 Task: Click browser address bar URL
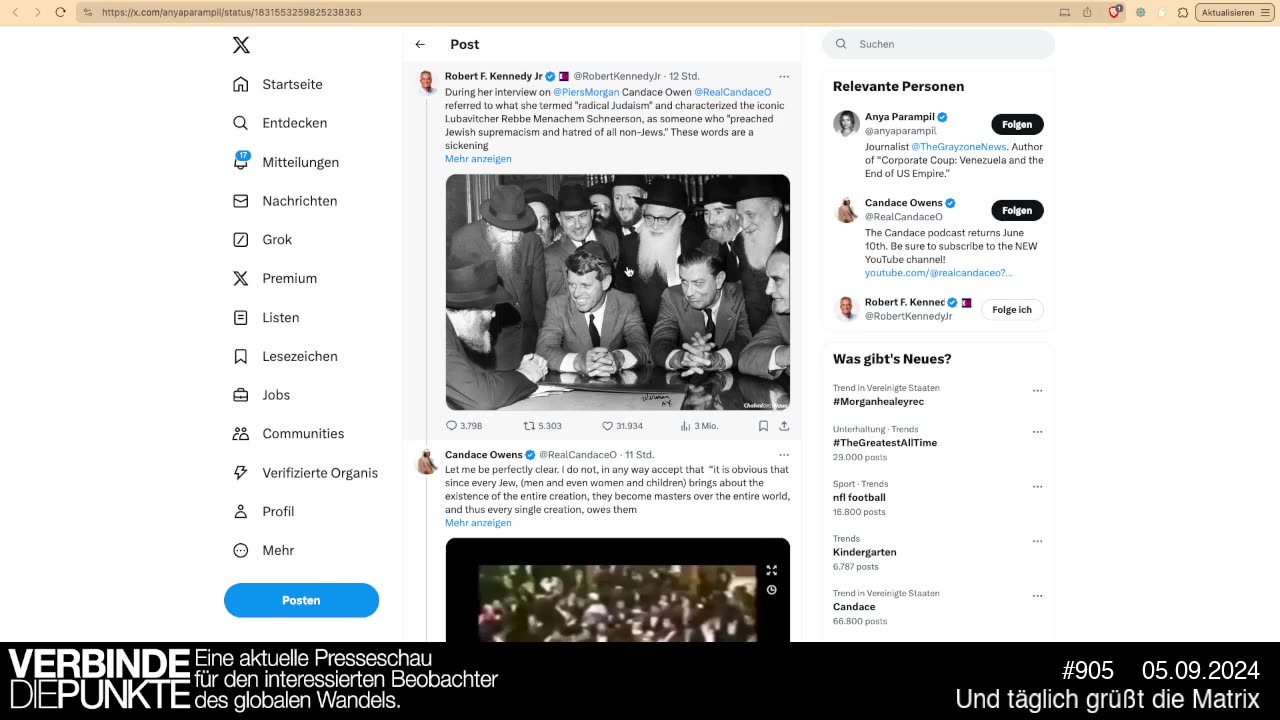(232, 12)
